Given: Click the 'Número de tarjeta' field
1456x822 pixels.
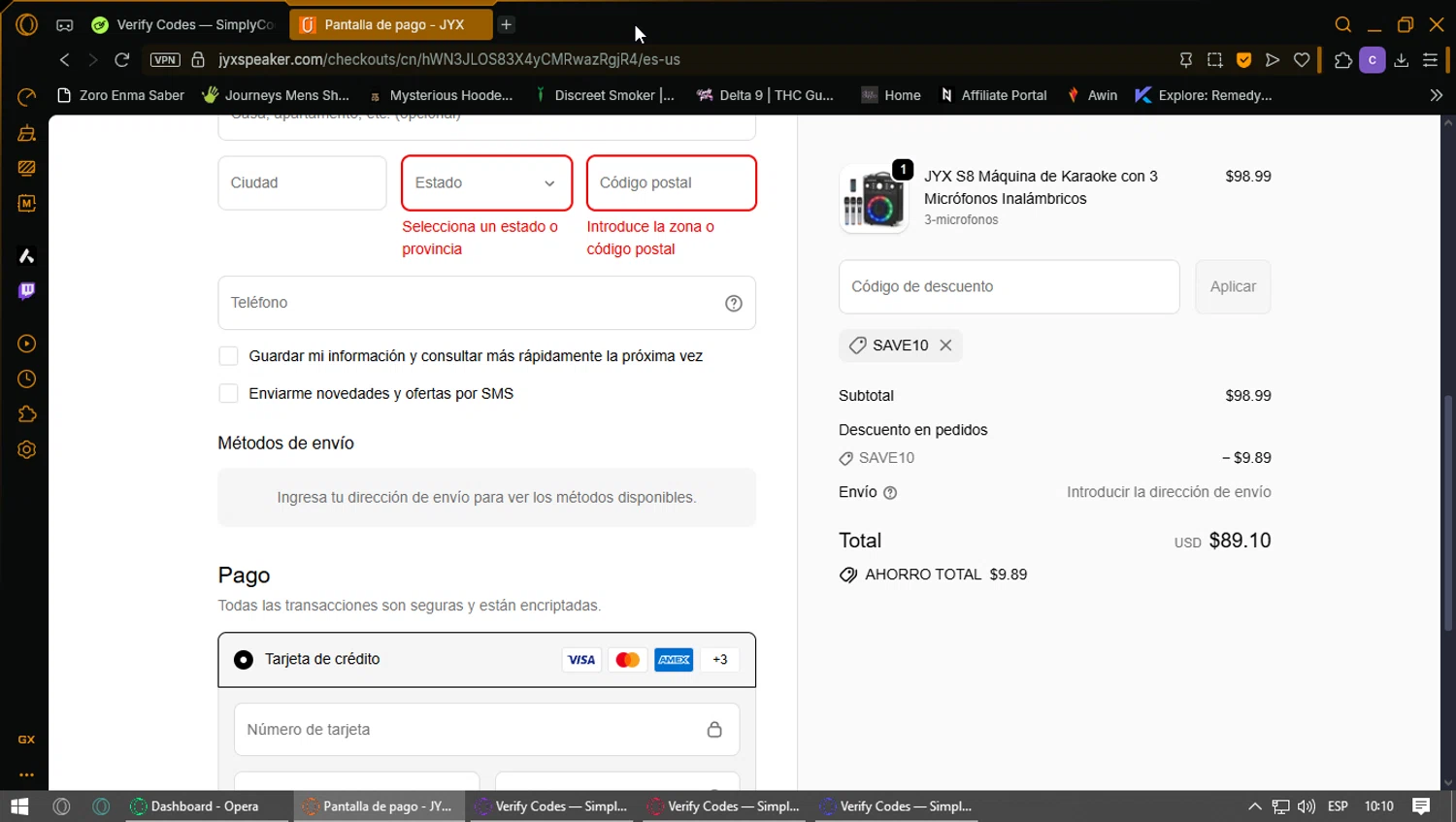Looking at the screenshot, I should [x=486, y=730].
